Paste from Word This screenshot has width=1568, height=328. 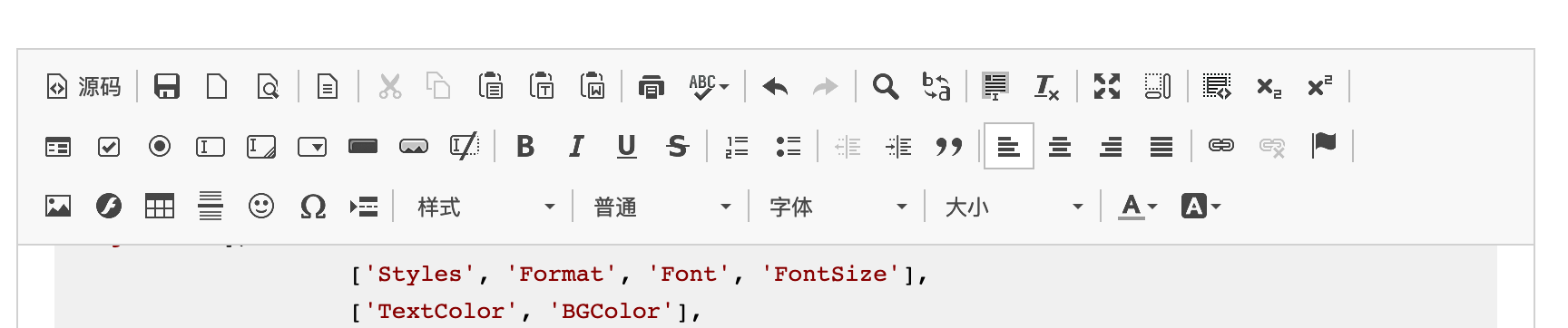pos(593,87)
